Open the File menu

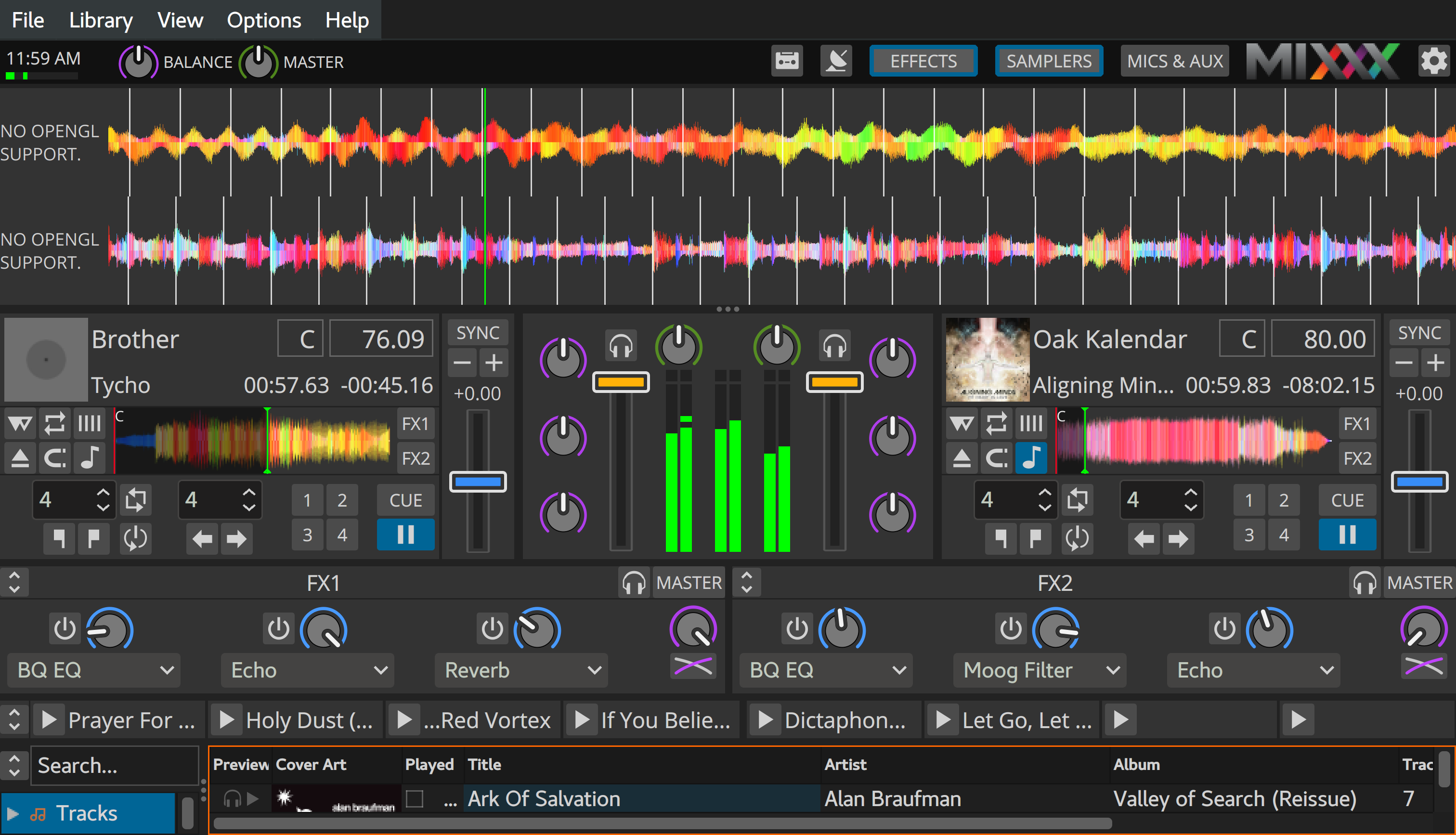click(x=28, y=20)
